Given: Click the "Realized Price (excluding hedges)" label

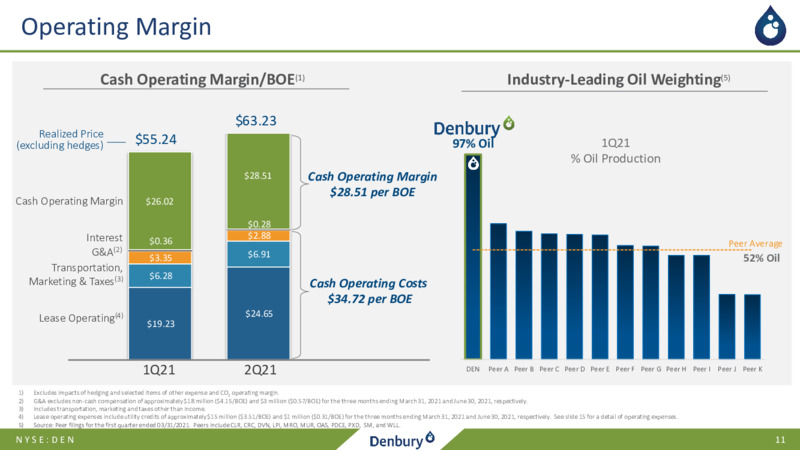Looking at the screenshot, I should tap(60, 139).
